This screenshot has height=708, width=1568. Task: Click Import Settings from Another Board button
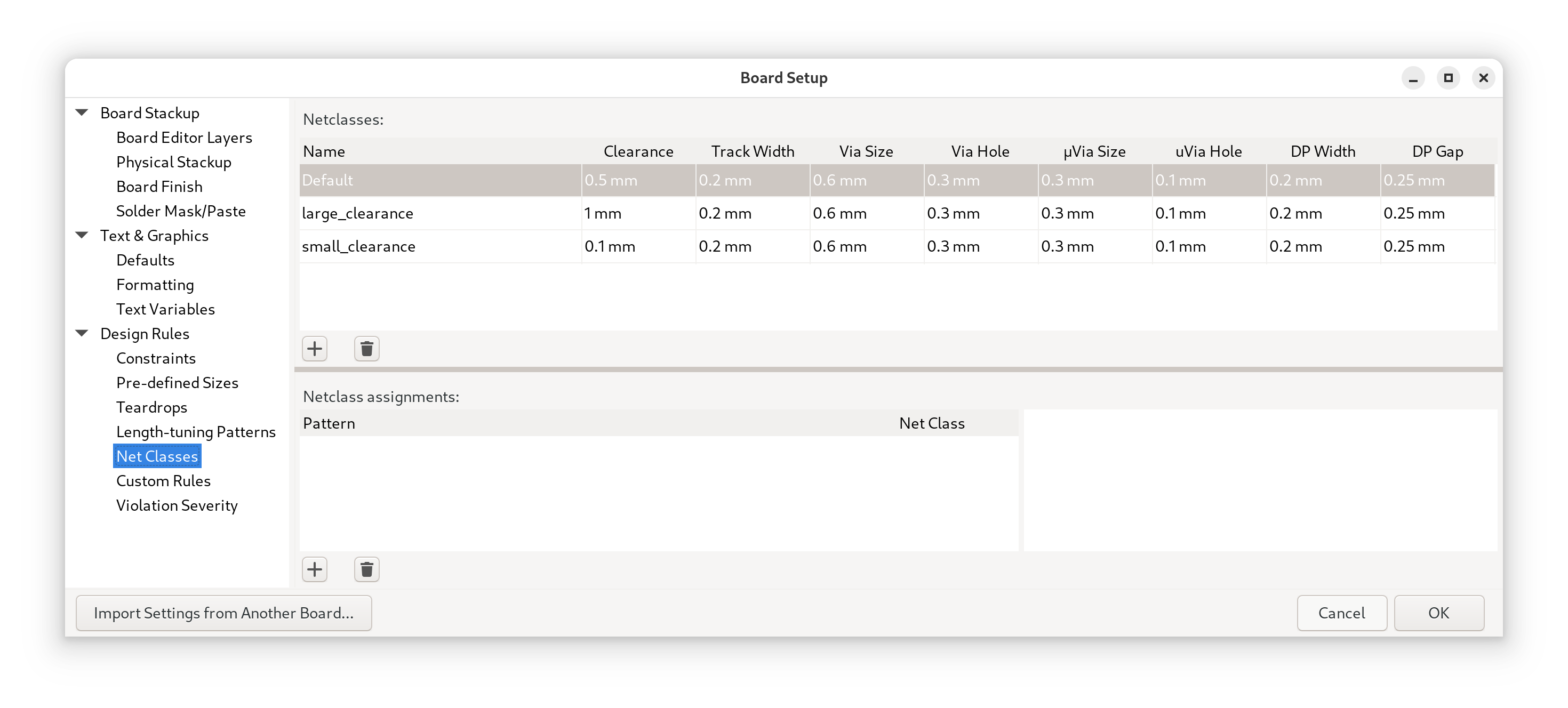point(223,613)
